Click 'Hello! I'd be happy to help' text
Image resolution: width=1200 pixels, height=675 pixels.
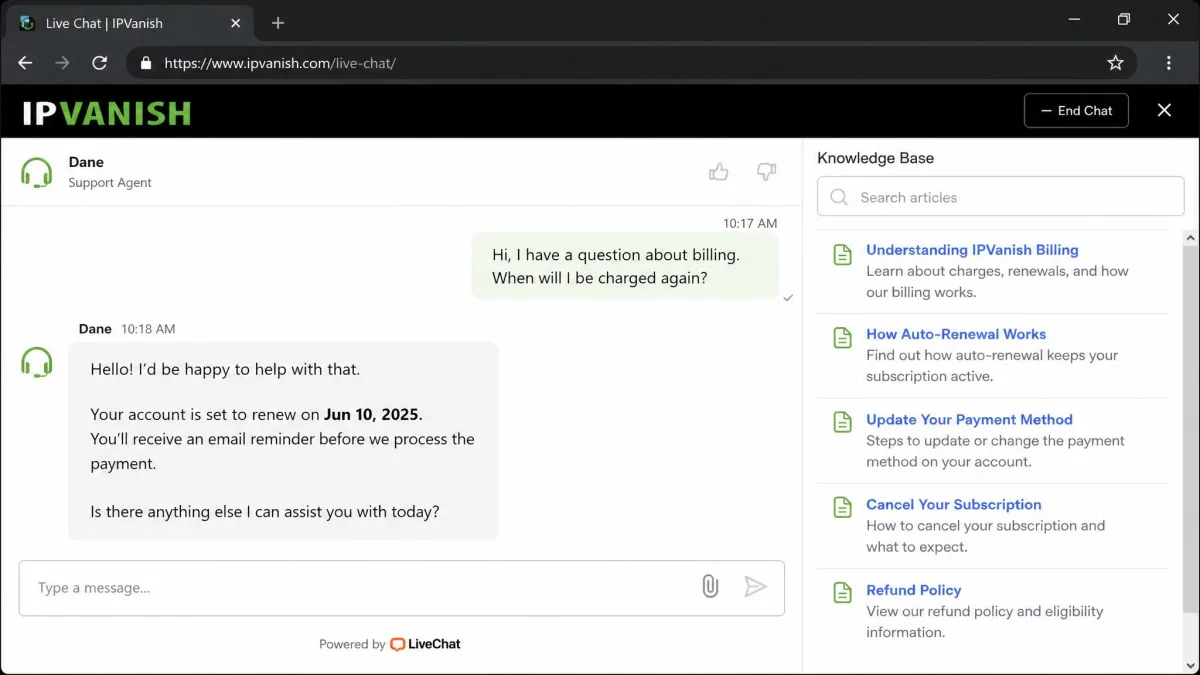(x=225, y=369)
